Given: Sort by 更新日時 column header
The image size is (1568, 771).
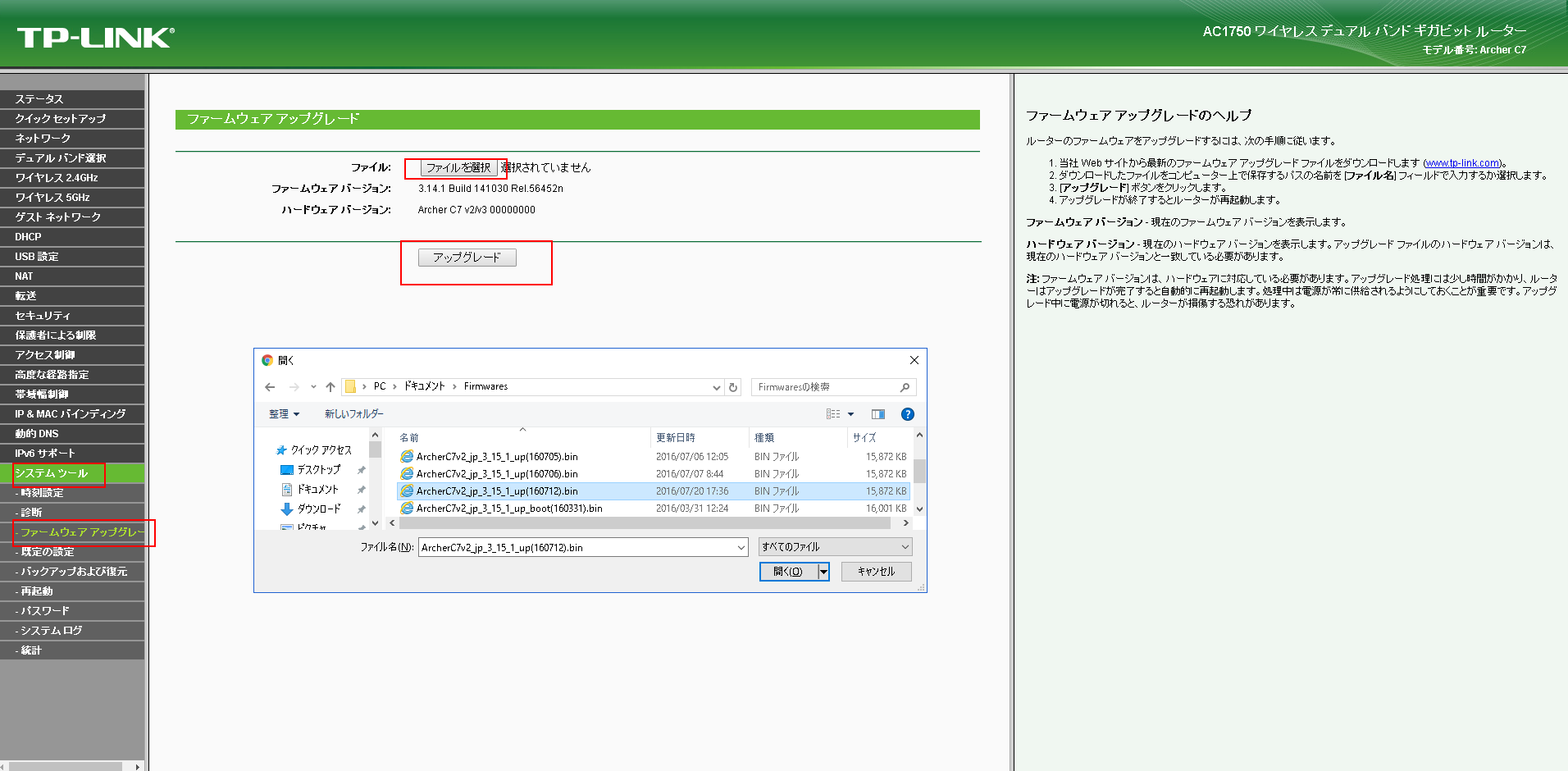Looking at the screenshot, I should pyautogui.click(x=700, y=437).
